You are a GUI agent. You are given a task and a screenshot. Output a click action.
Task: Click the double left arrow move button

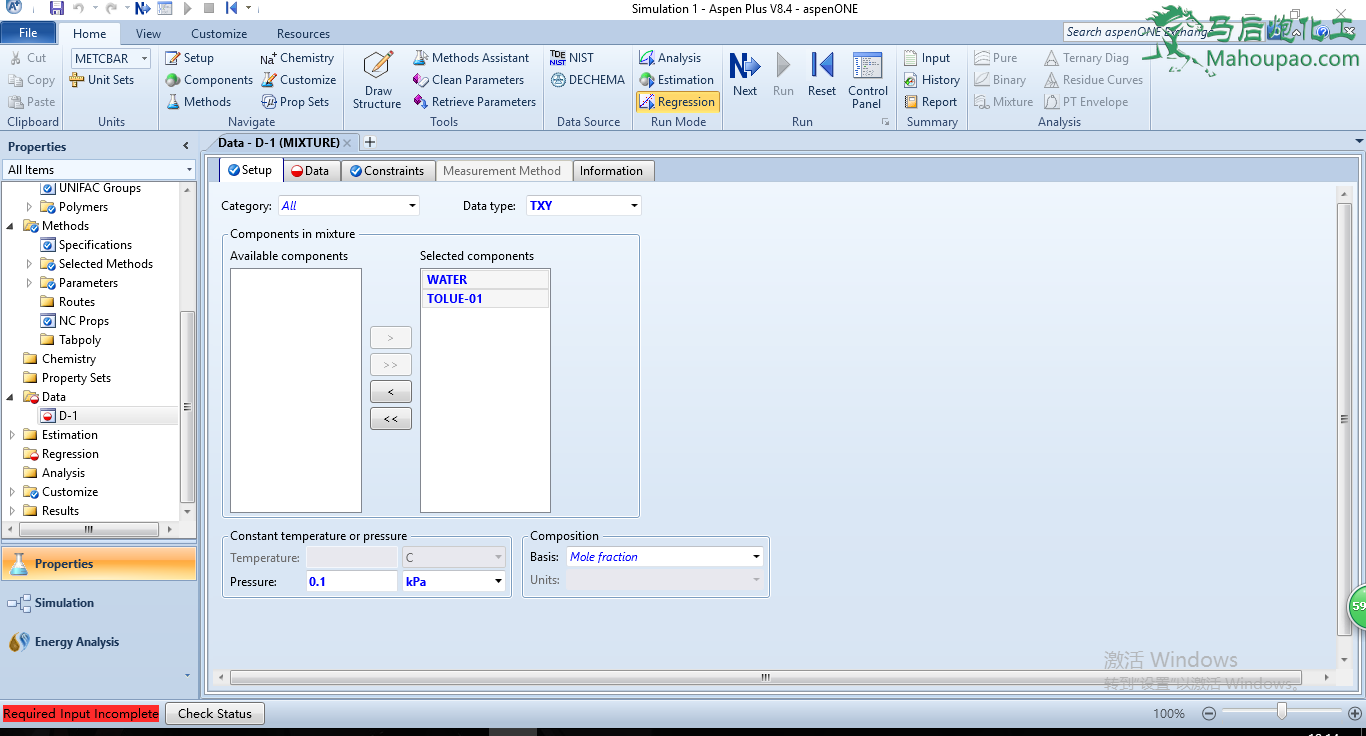tap(391, 419)
